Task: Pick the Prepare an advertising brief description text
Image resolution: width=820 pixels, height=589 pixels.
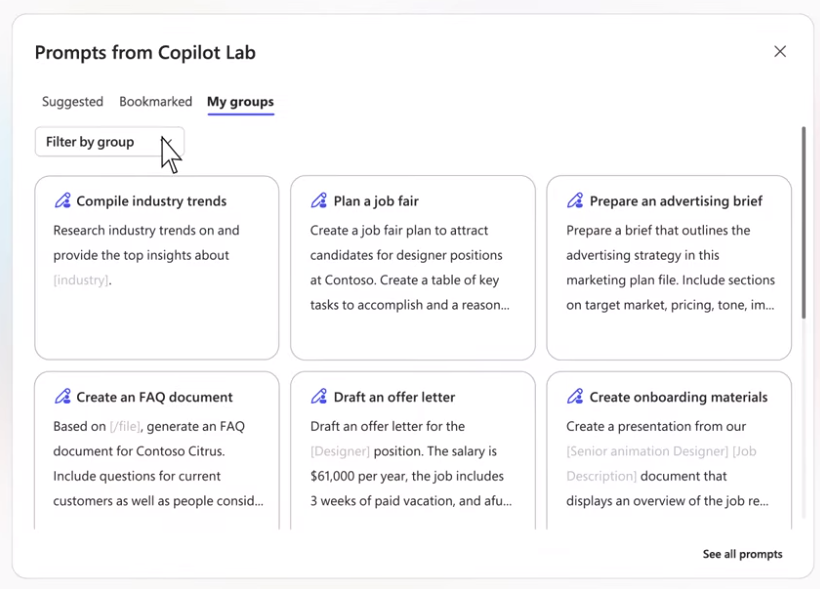Action: (669, 268)
